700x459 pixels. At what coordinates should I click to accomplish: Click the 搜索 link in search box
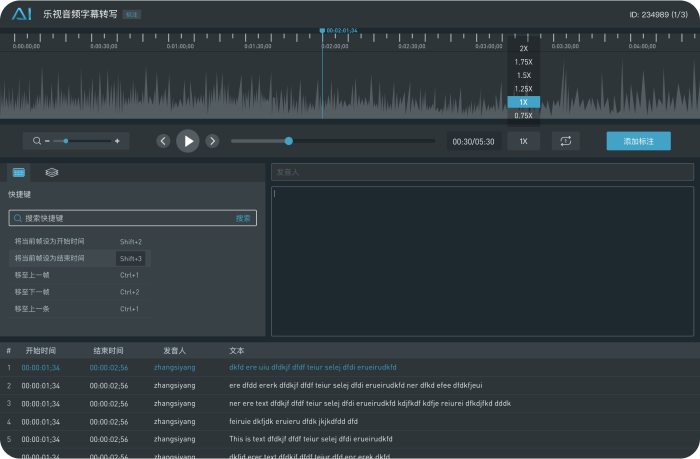(x=243, y=218)
